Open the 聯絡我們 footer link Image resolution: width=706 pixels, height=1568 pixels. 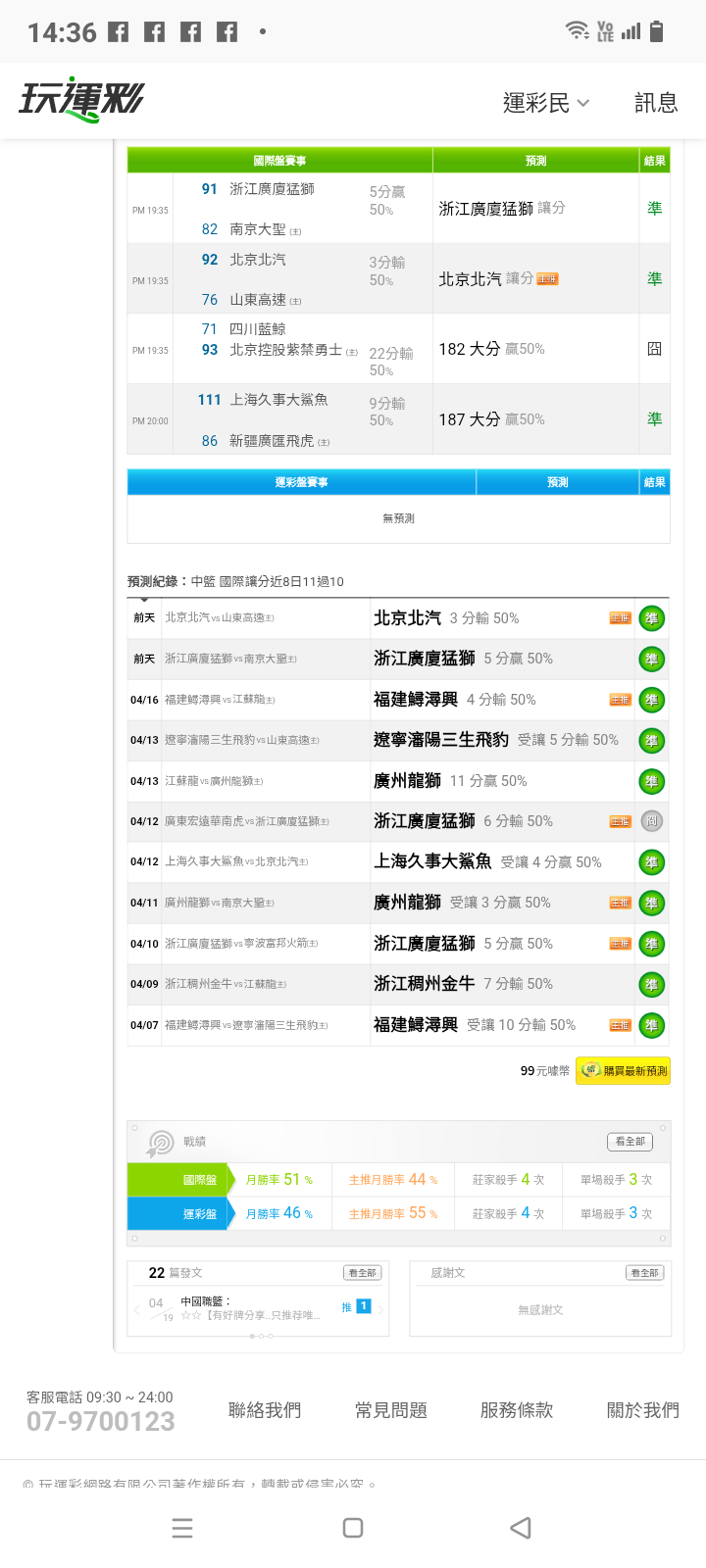tap(265, 1410)
